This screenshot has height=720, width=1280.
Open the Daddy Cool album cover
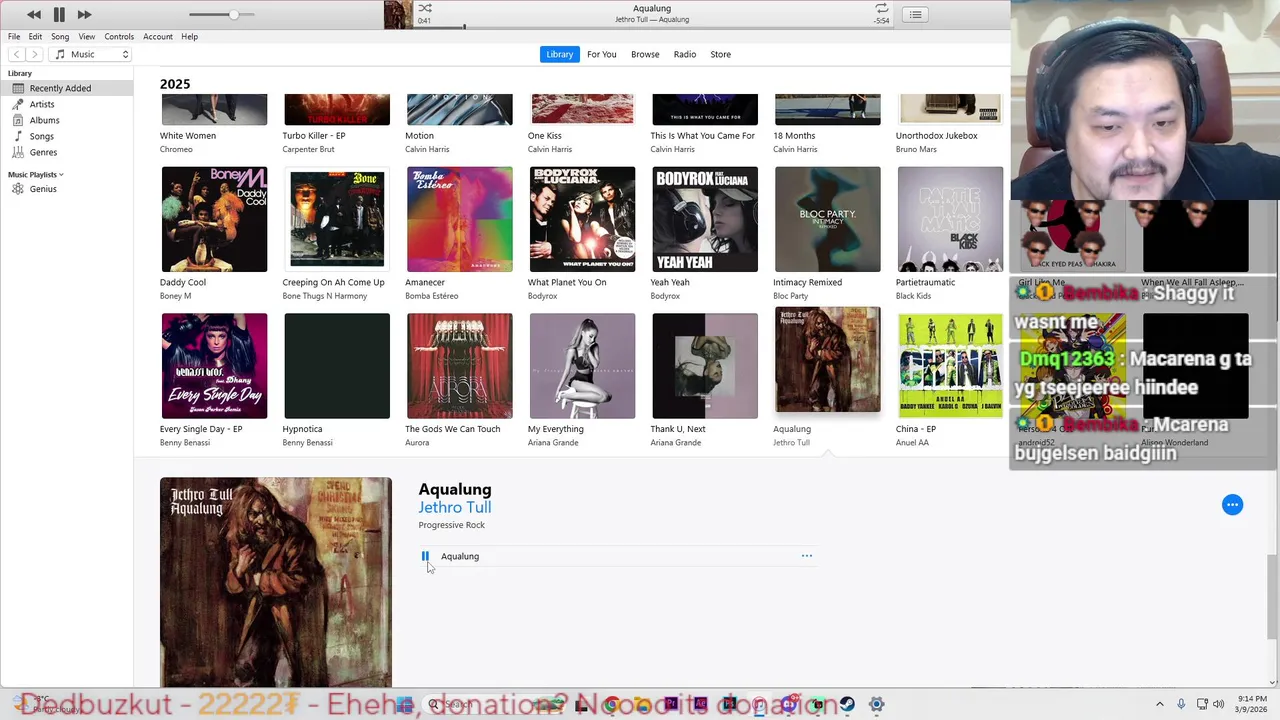pyautogui.click(x=214, y=219)
